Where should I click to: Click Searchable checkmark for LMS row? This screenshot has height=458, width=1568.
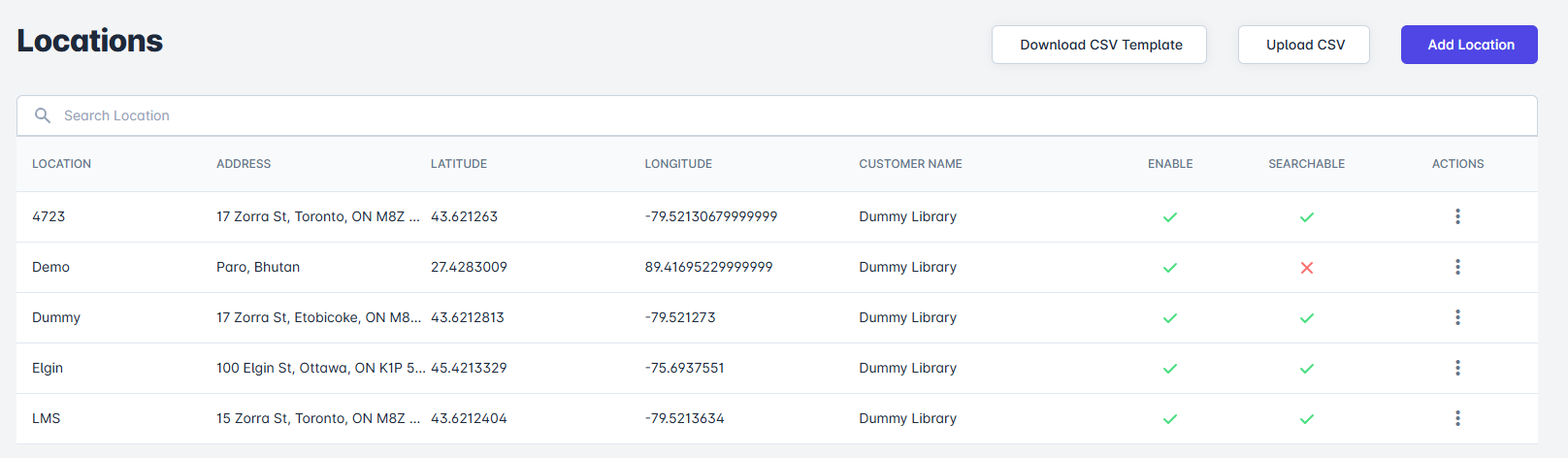[x=1307, y=419]
